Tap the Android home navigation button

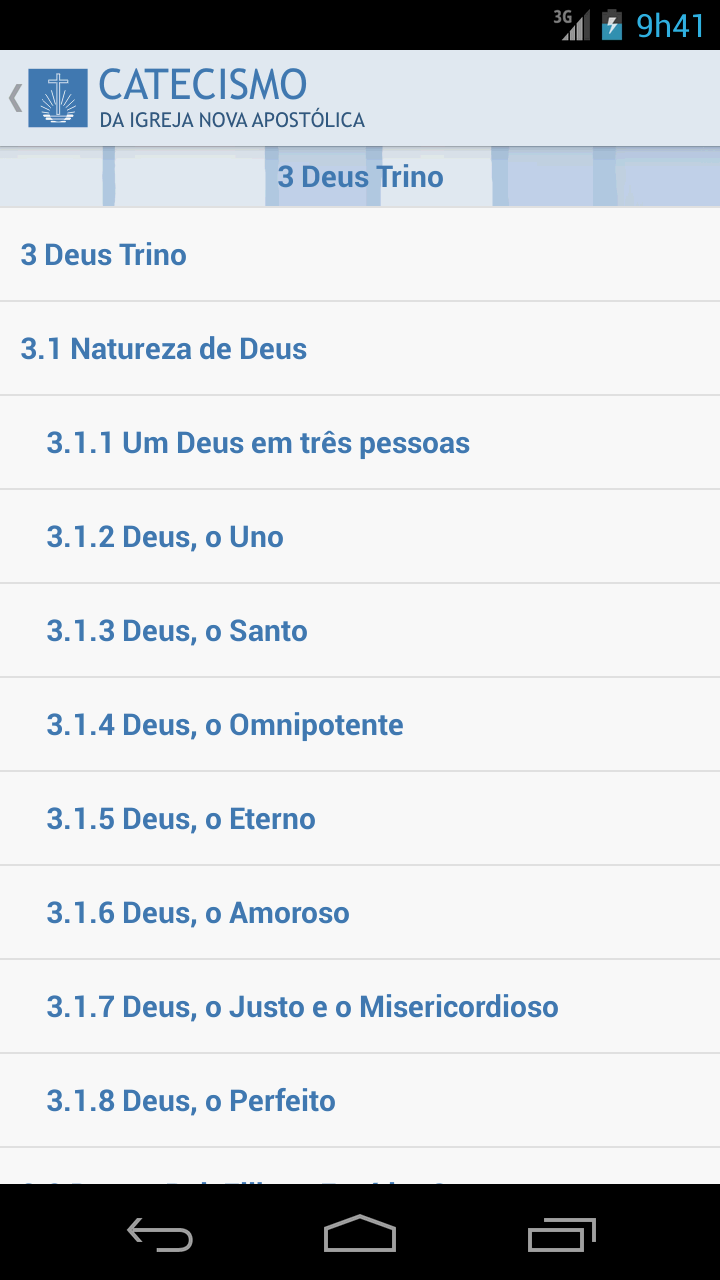coord(360,1234)
